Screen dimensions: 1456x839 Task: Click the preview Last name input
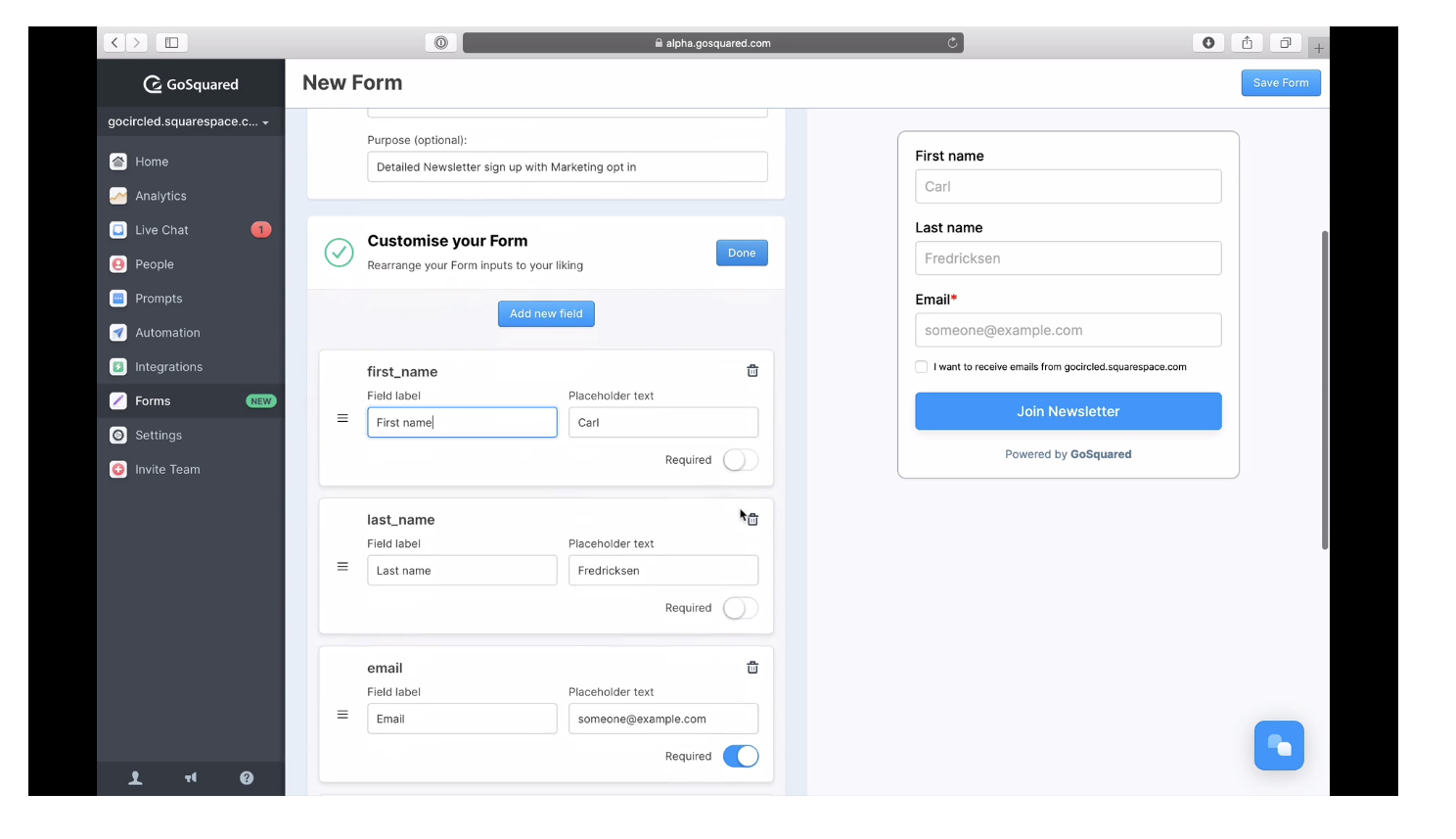(x=1069, y=258)
